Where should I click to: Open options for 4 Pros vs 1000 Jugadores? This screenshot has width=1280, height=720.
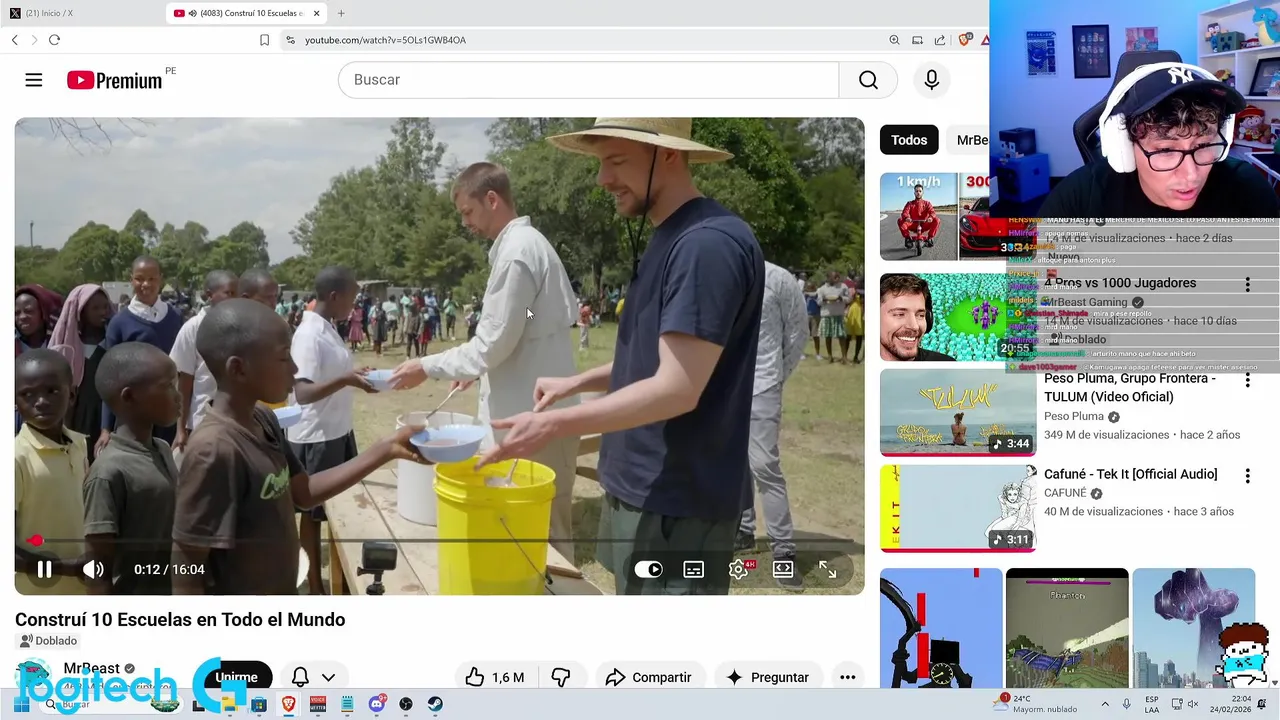point(1247,285)
